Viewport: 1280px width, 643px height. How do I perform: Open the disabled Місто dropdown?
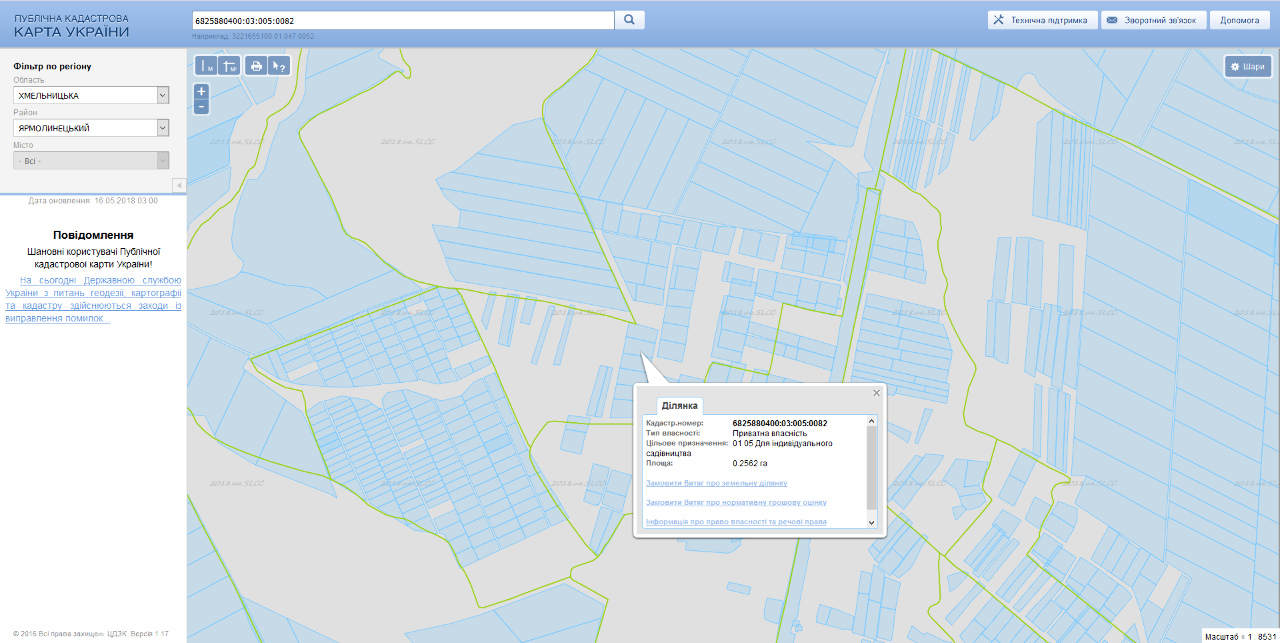click(91, 161)
